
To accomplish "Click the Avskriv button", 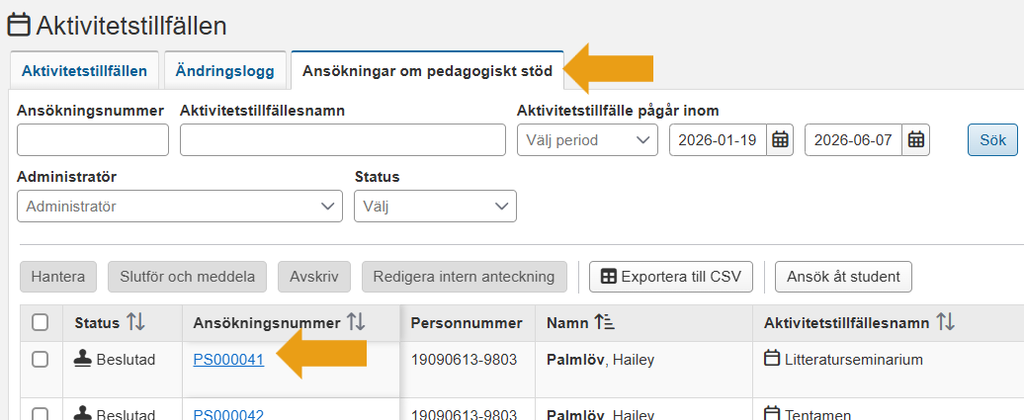I will (x=315, y=276).
